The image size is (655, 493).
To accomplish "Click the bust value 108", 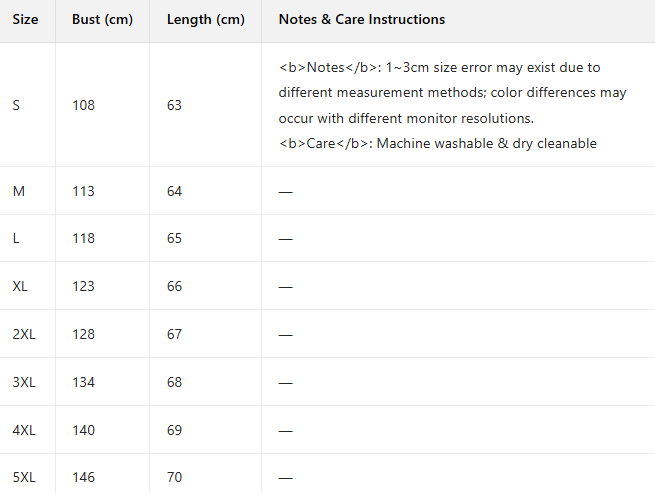I will tap(84, 105).
